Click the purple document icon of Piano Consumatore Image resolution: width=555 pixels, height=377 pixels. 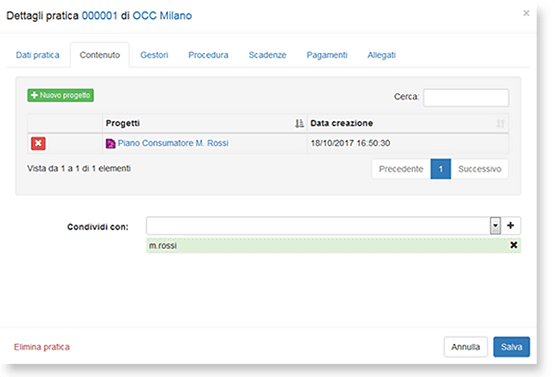coord(110,144)
